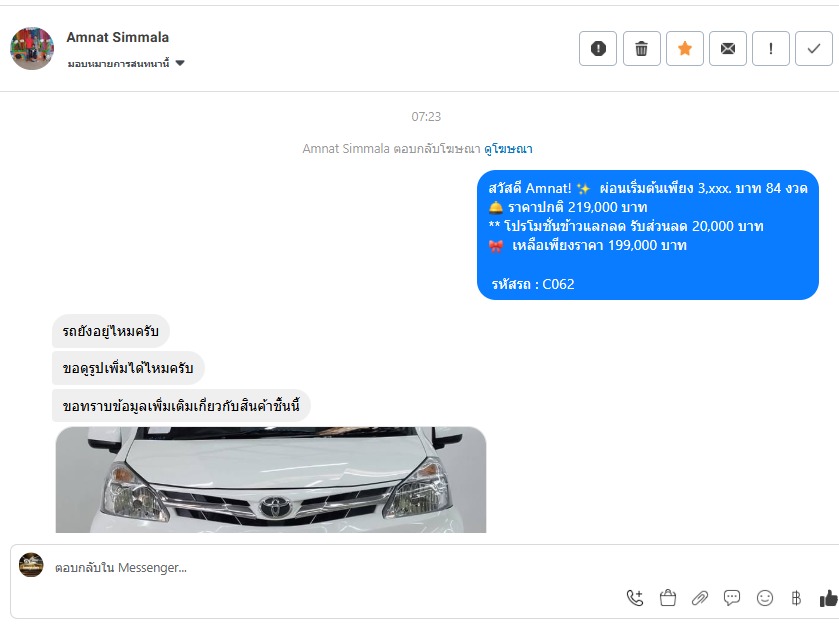This screenshot has height=624, width=839.
Task: Select the message ขอดูรูปเพิ่มได้ไหมครับ
Action: 128,368
